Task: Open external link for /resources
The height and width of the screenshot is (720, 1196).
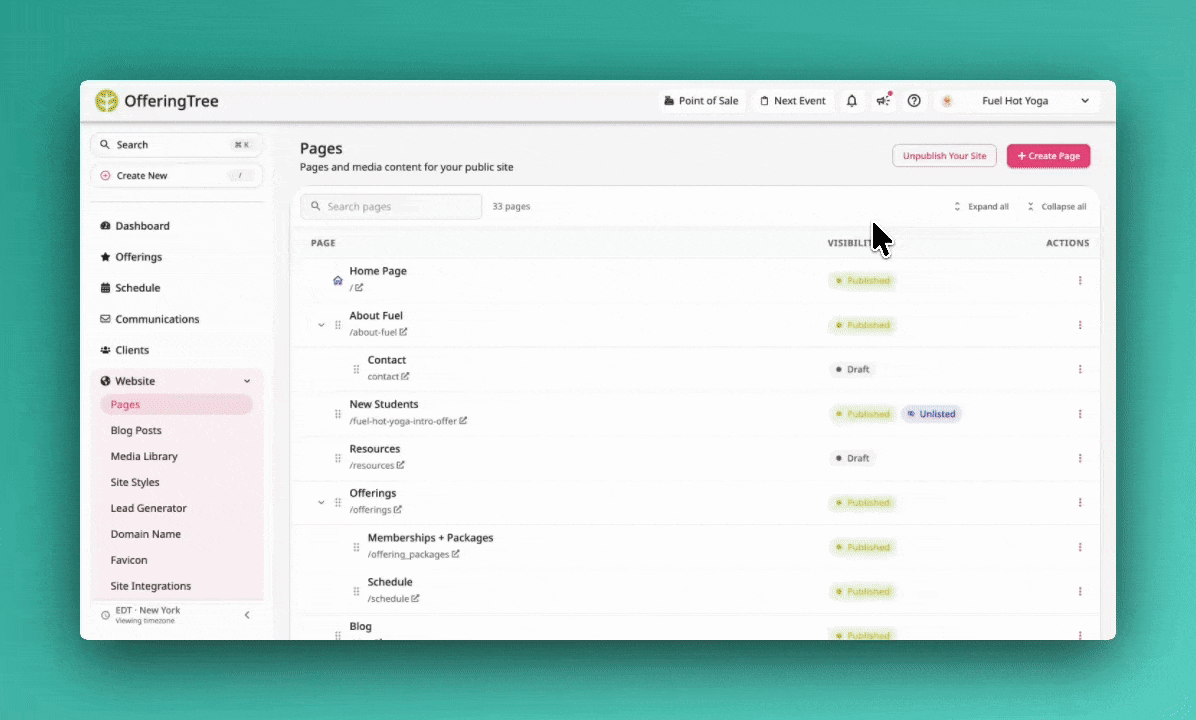Action: [400, 465]
